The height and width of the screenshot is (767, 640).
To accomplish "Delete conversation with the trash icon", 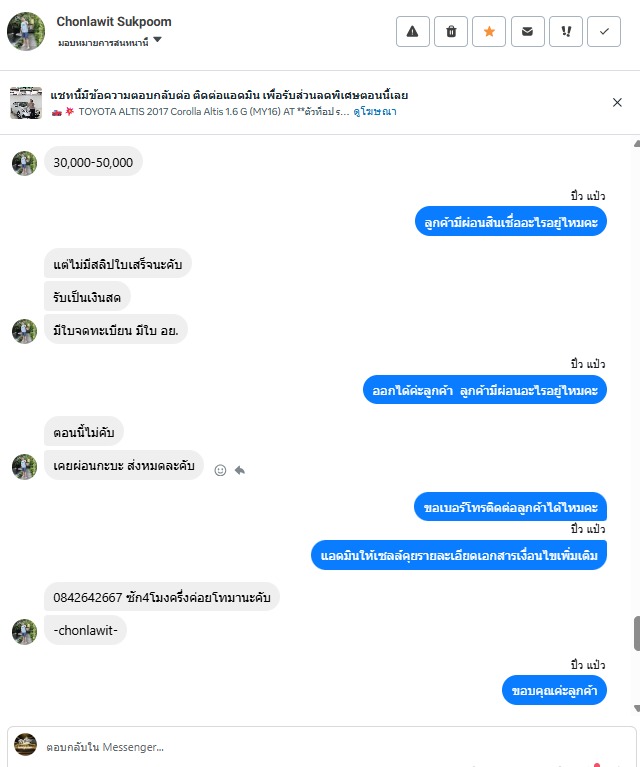I will (451, 31).
